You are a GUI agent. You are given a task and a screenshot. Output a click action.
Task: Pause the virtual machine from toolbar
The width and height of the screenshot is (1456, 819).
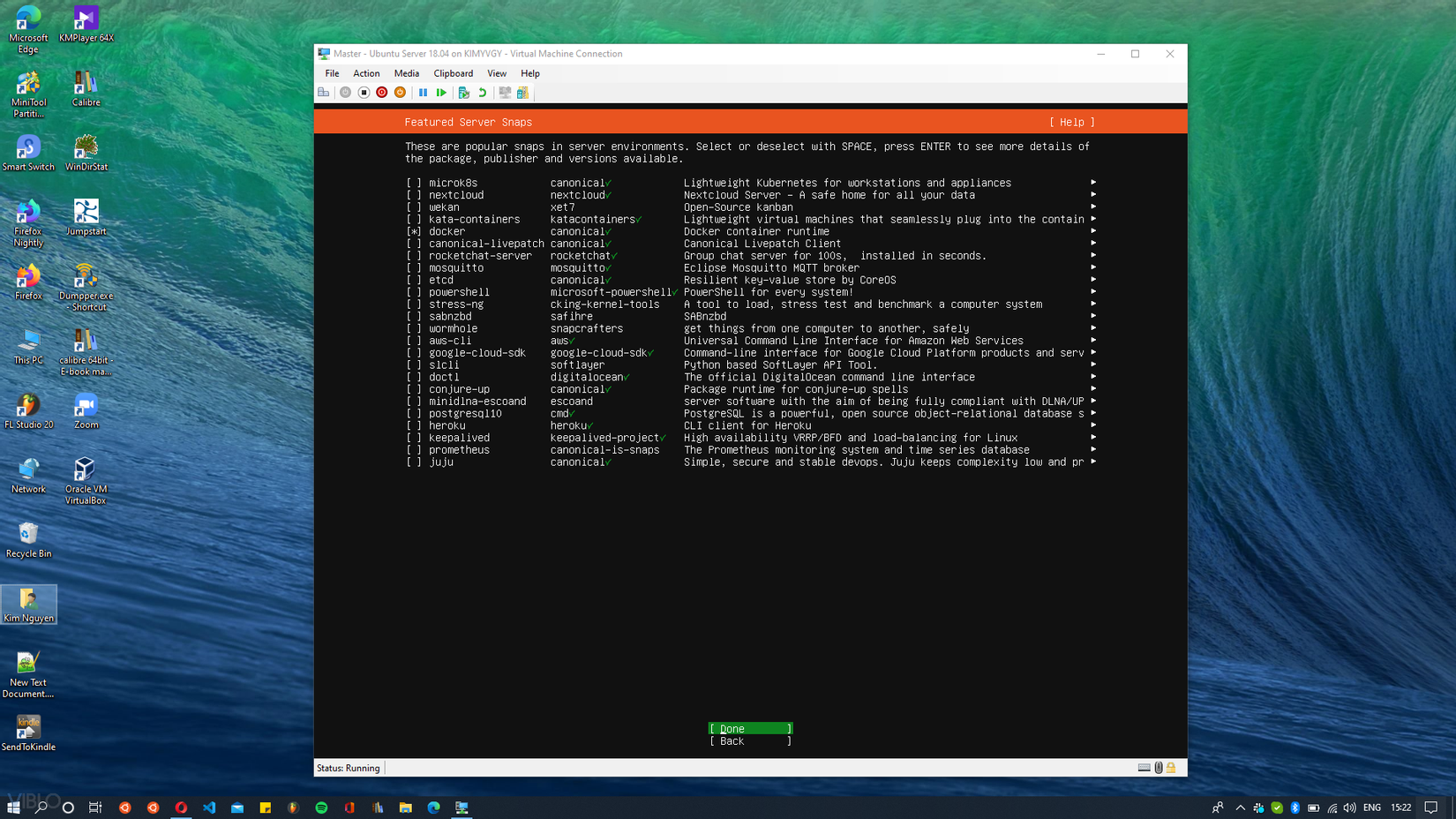click(424, 93)
